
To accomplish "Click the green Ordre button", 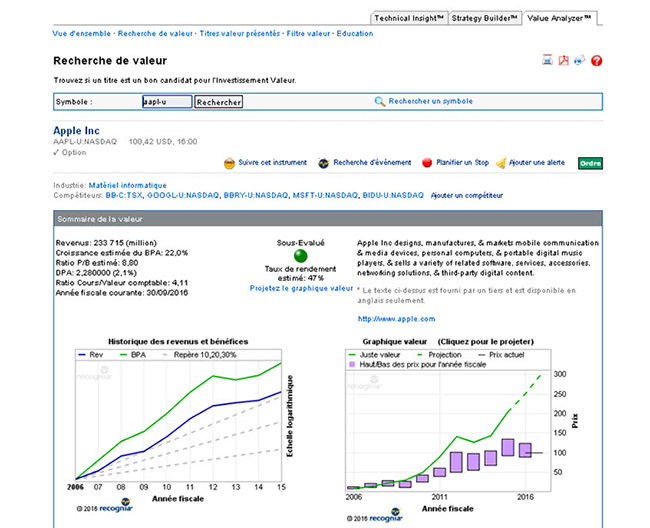I will pyautogui.click(x=590, y=163).
